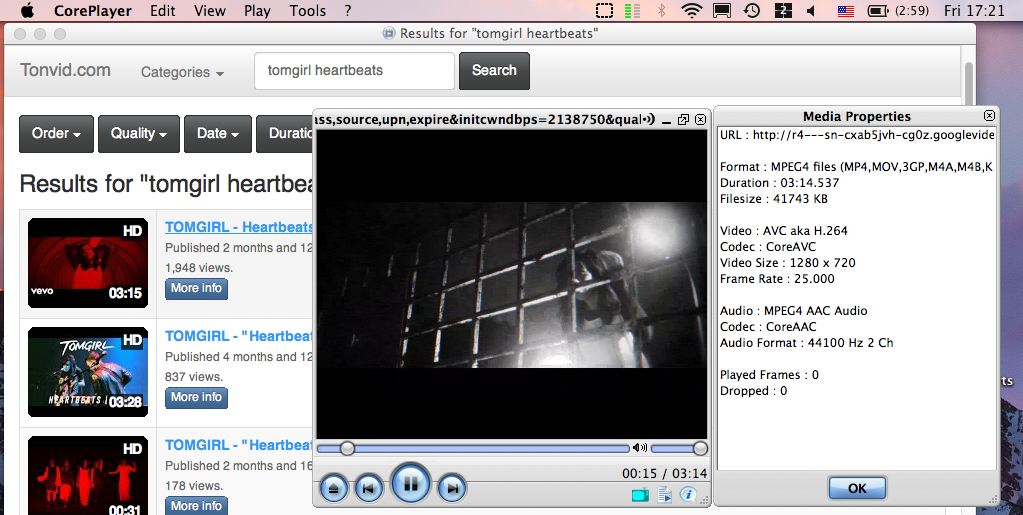Open the Date filter dropdown
This screenshot has width=1023, height=515.
(218, 134)
